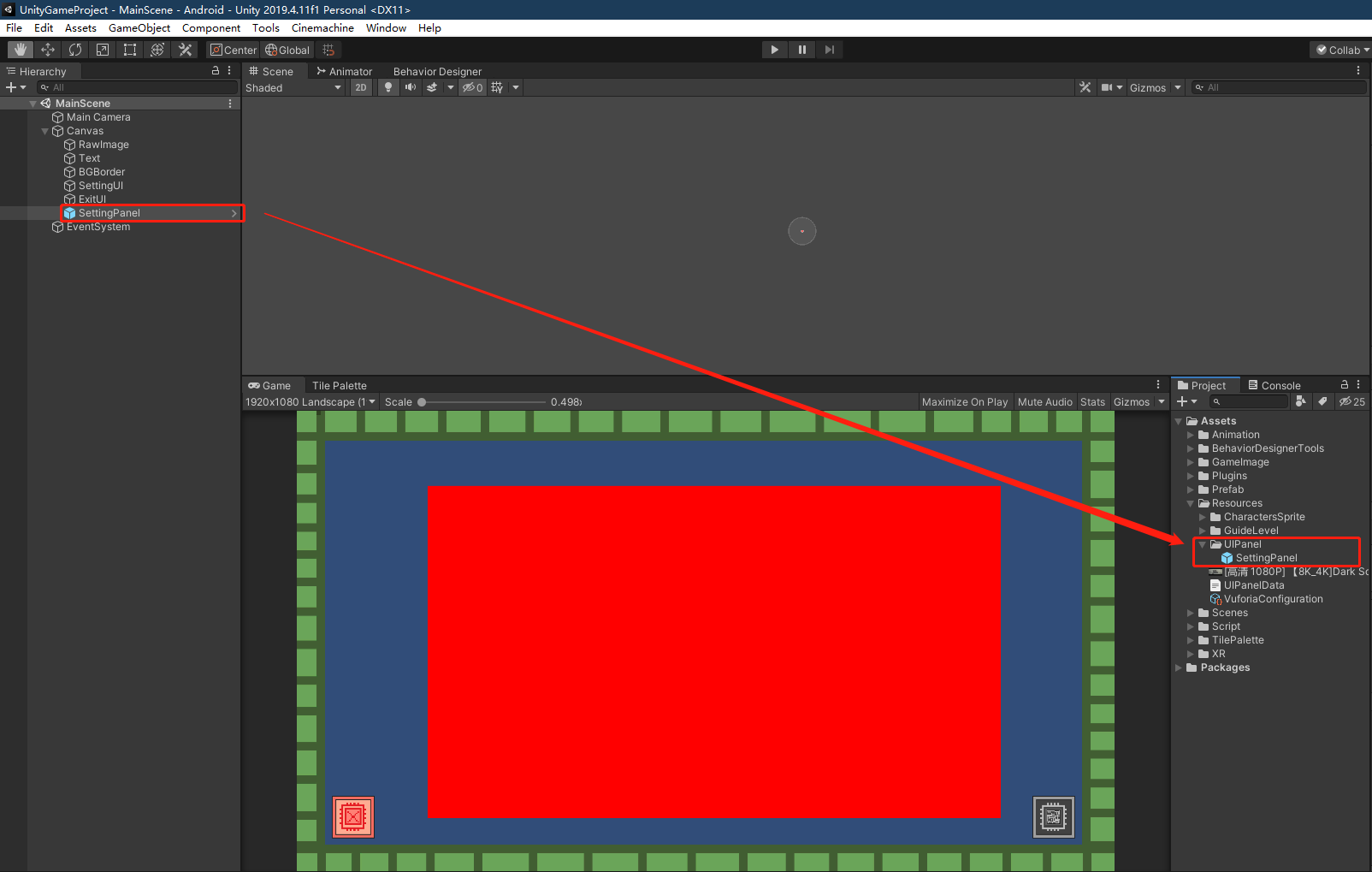Toggle 2D scene view mode
The height and width of the screenshot is (872, 1372).
click(361, 87)
